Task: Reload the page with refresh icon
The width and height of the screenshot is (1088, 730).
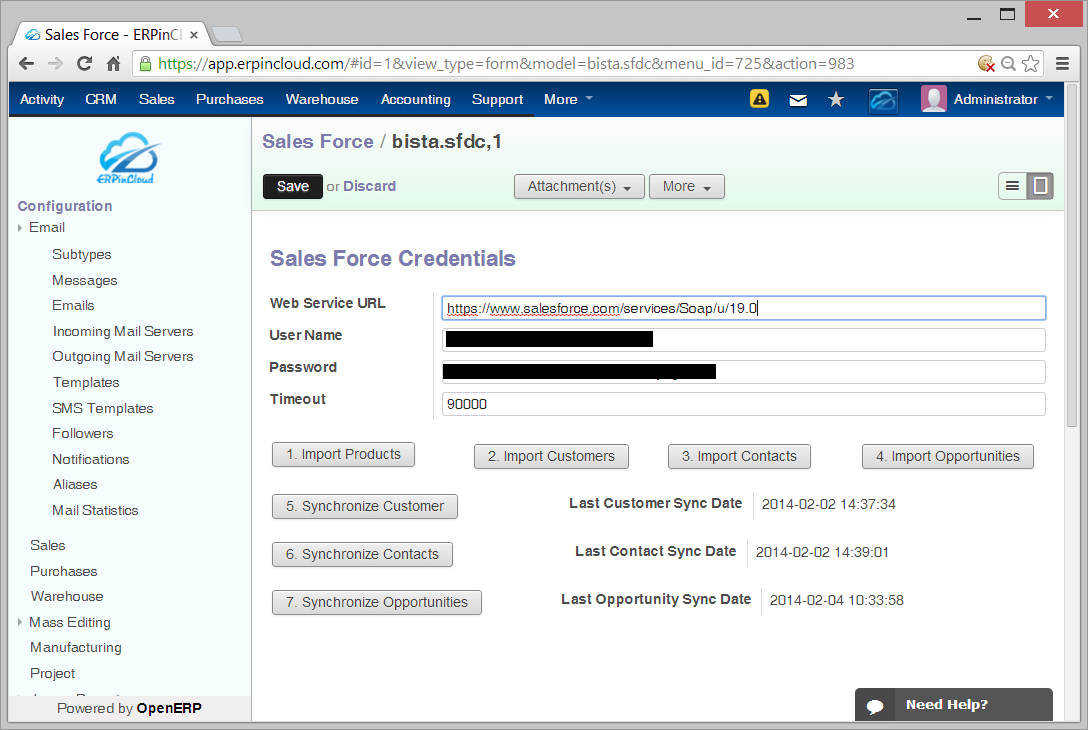Action: [x=85, y=64]
